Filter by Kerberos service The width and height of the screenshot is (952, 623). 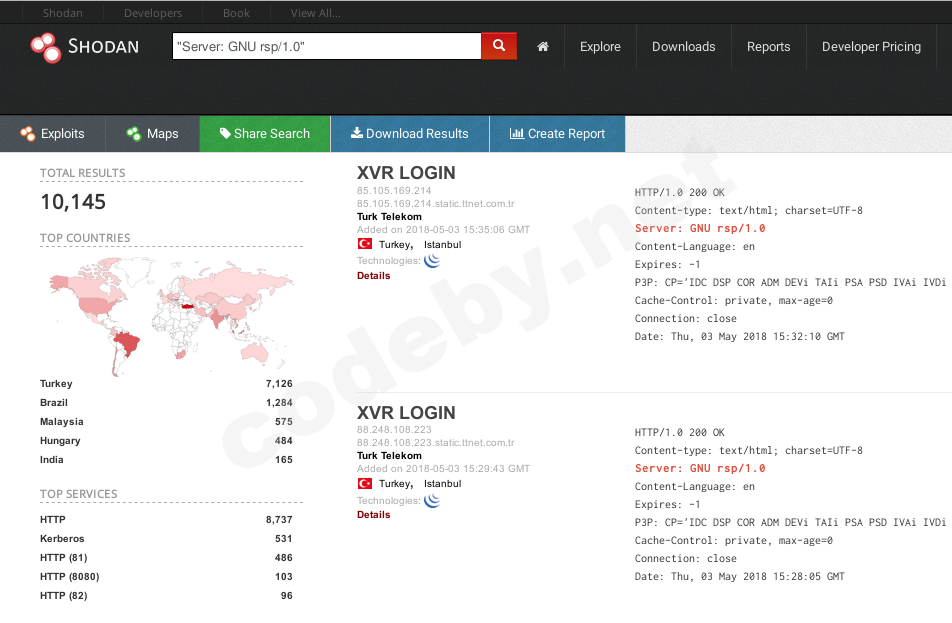[62, 539]
